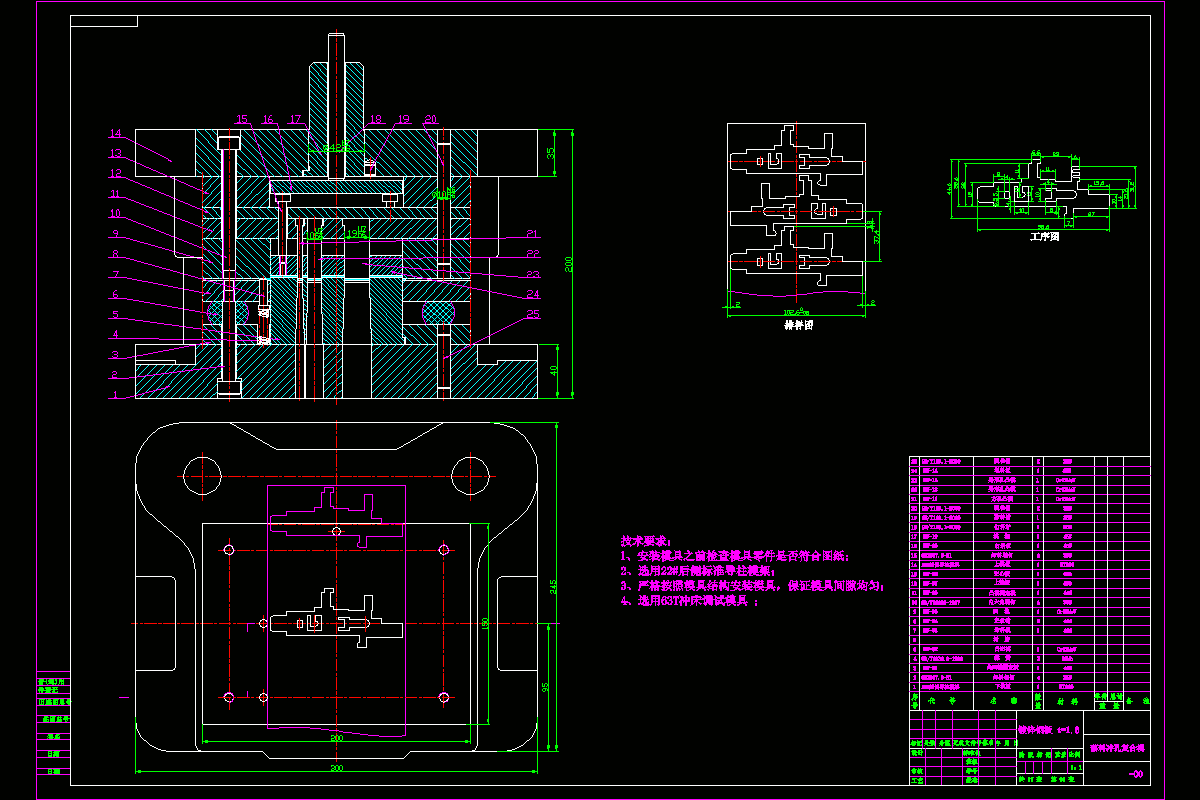
Task: Select part callout number 14 on section view
Action: [x=115, y=134]
